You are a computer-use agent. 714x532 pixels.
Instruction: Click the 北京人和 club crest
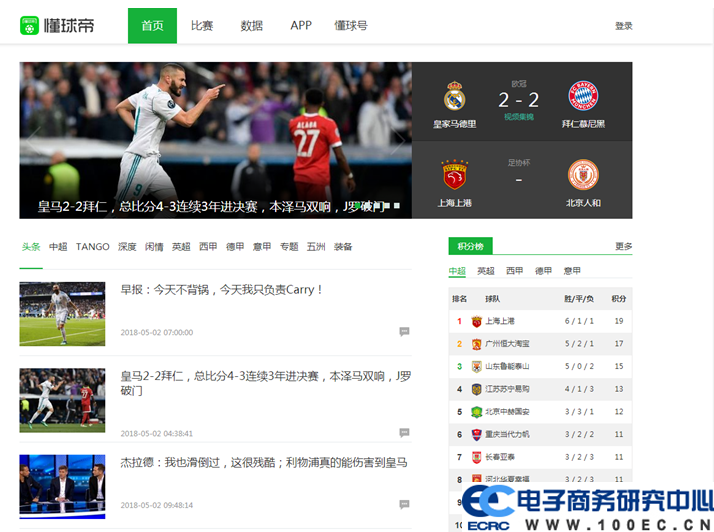(583, 175)
